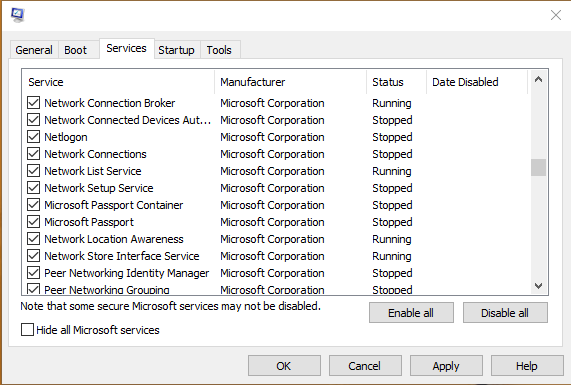Click the System Configuration window icon

17,15
